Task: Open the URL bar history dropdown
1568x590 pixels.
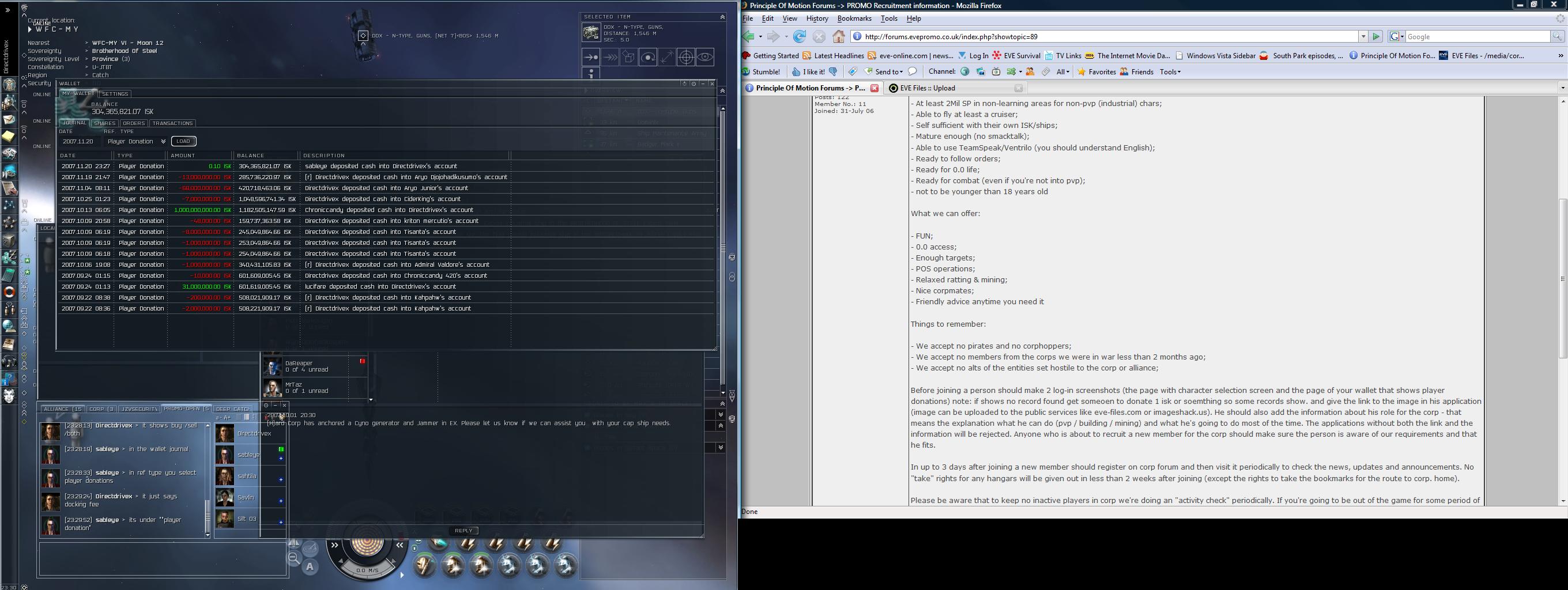Action: [1363, 36]
